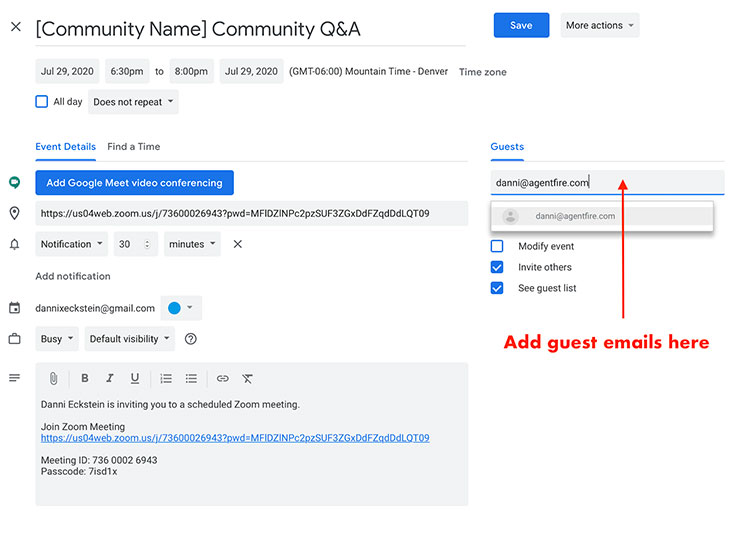Remove formatting from description text
The height and width of the screenshot is (551, 730).
(x=247, y=379)
